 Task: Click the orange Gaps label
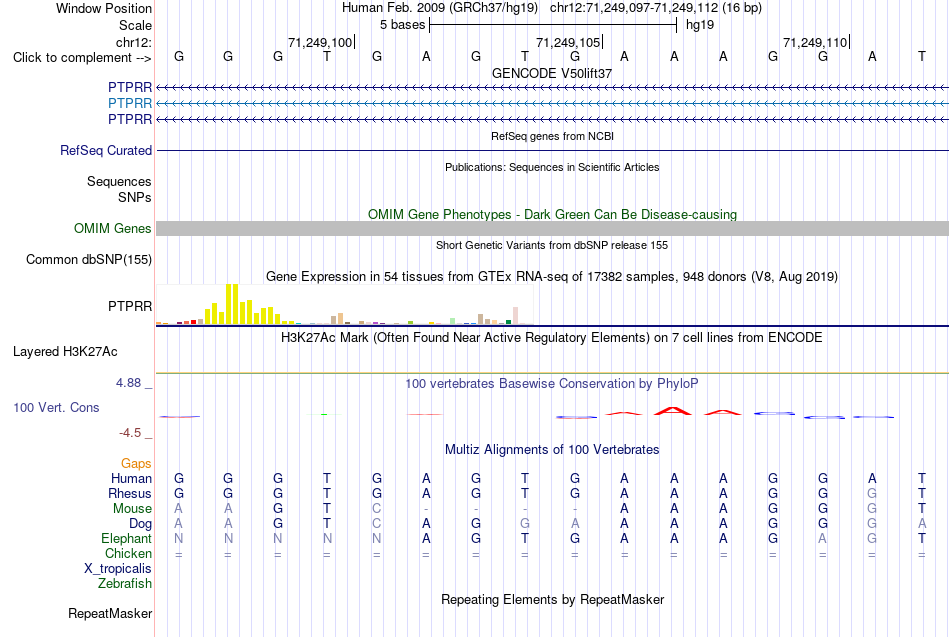pos(136,464)
